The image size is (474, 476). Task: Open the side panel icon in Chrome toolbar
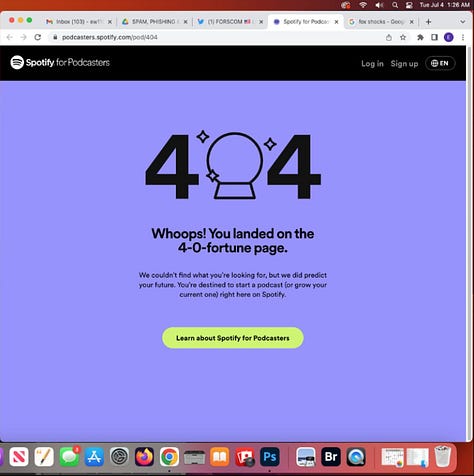click(434, 37)
